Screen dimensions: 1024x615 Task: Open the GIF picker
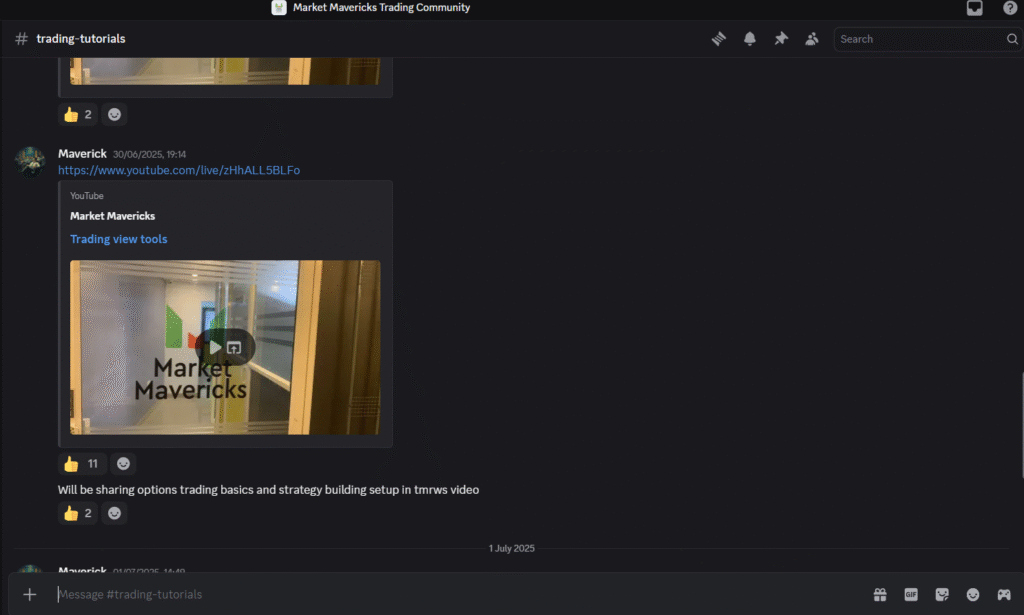pyautogui.click(x=911, y=594)
